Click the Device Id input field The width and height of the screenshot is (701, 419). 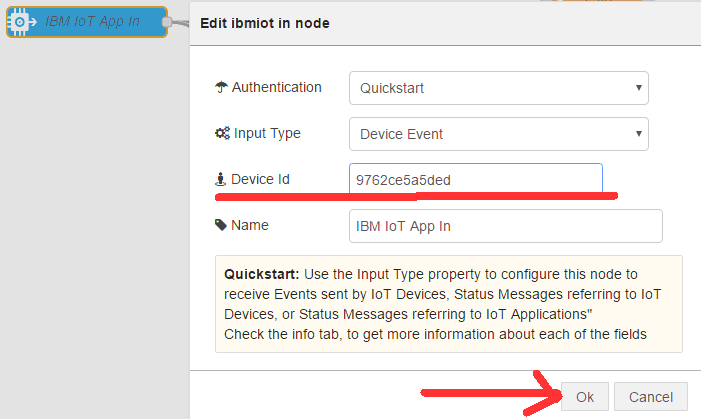(x=476, y=180)
